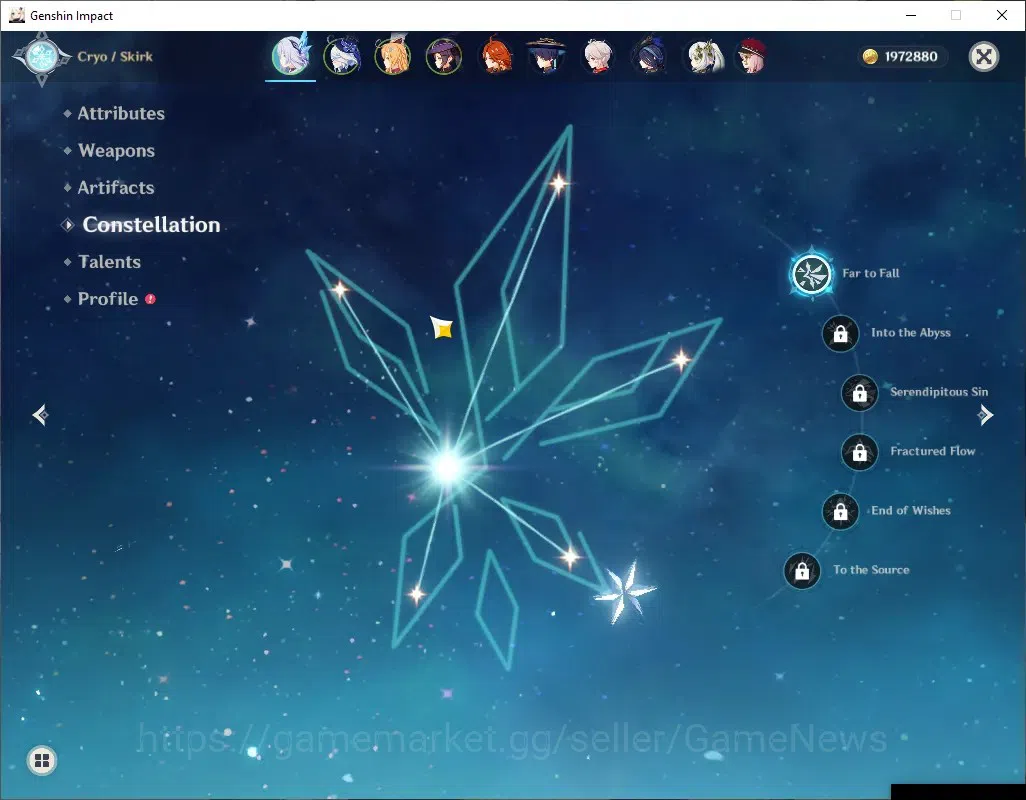Select the dark blue-haired character portrait
Screen dimensions: 1026x800
pos(649,56)
